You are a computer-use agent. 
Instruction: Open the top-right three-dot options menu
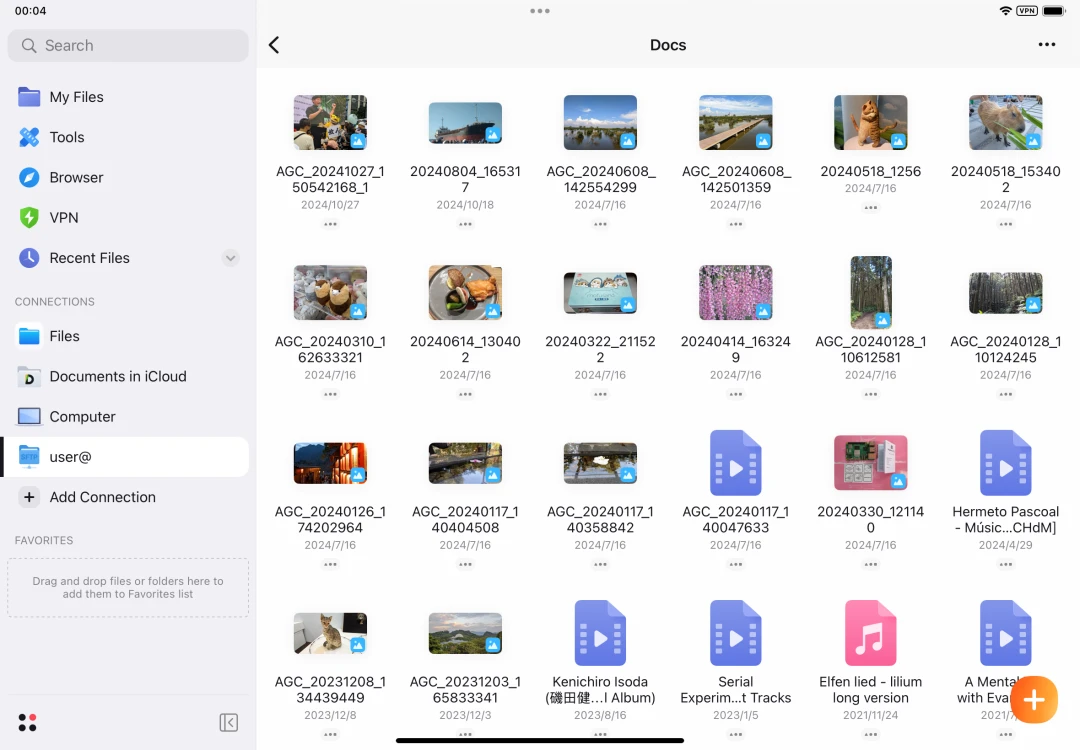(x=1046, y=45)
